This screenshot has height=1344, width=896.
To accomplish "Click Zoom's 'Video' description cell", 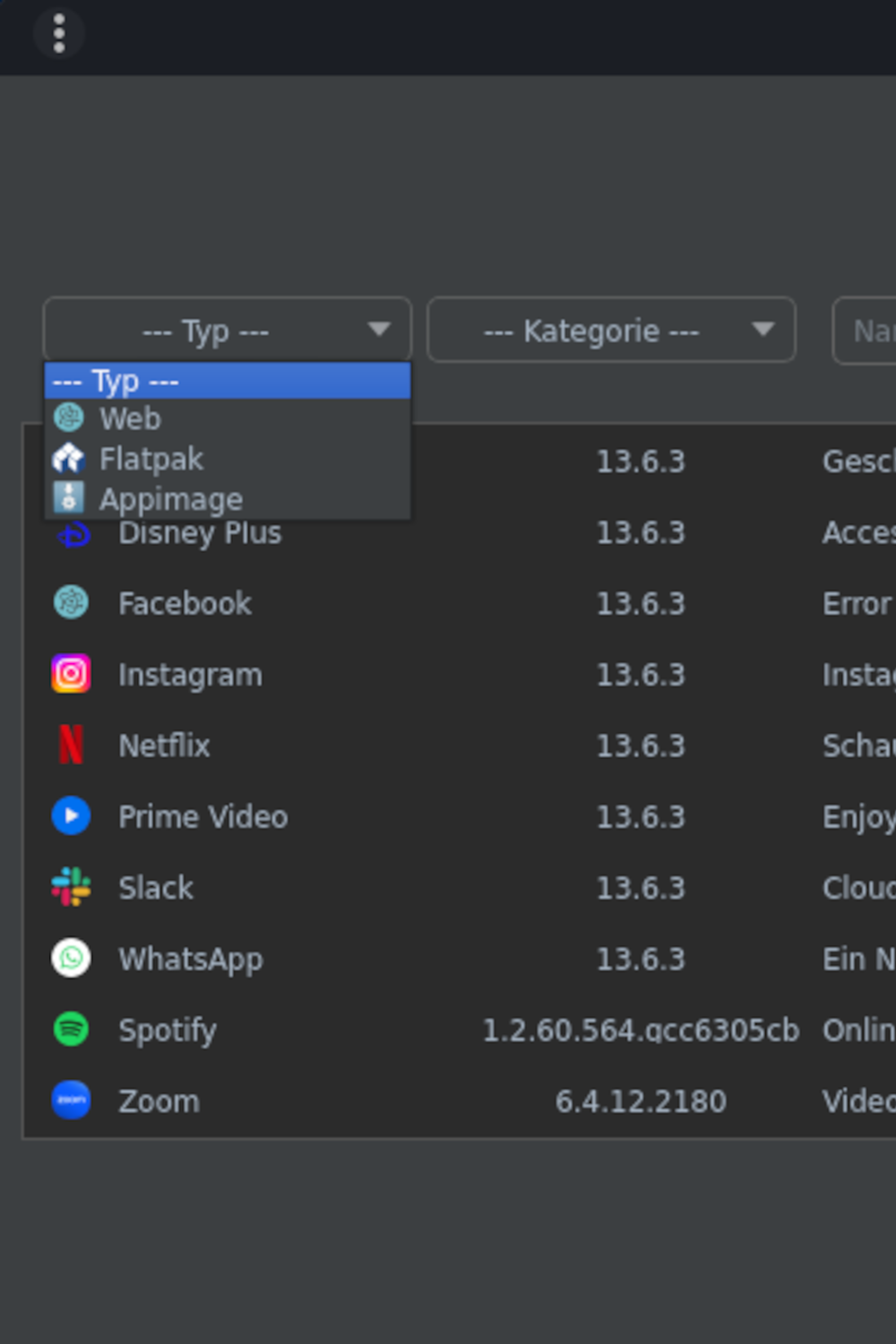I will [858, 1101].
